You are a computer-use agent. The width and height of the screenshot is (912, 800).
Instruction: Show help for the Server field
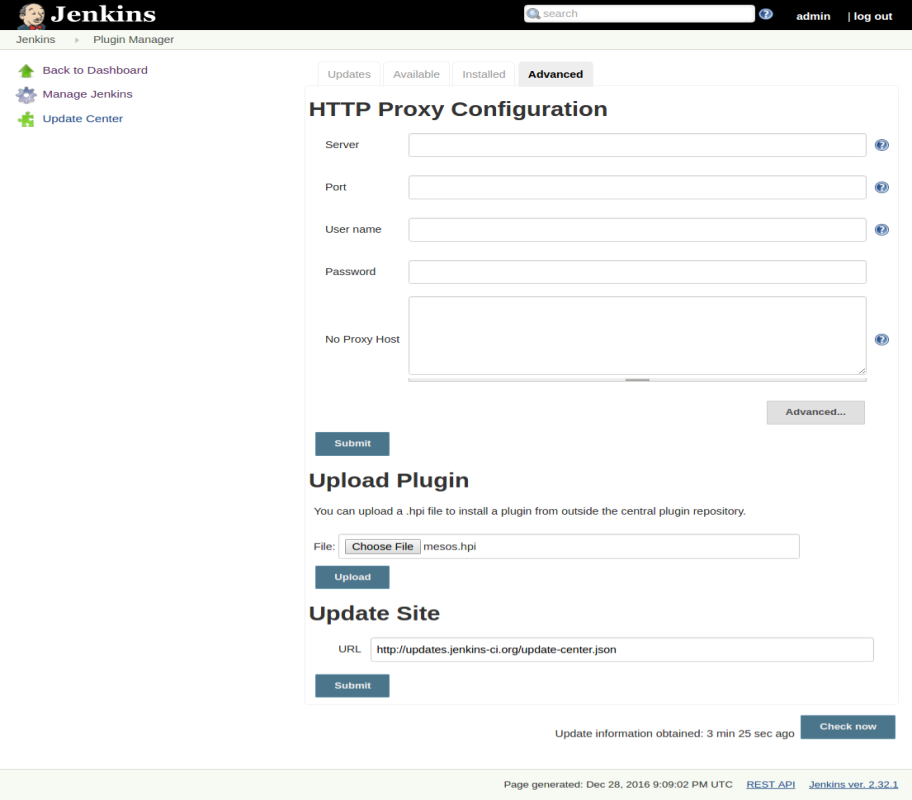click(x=882, y=145)
